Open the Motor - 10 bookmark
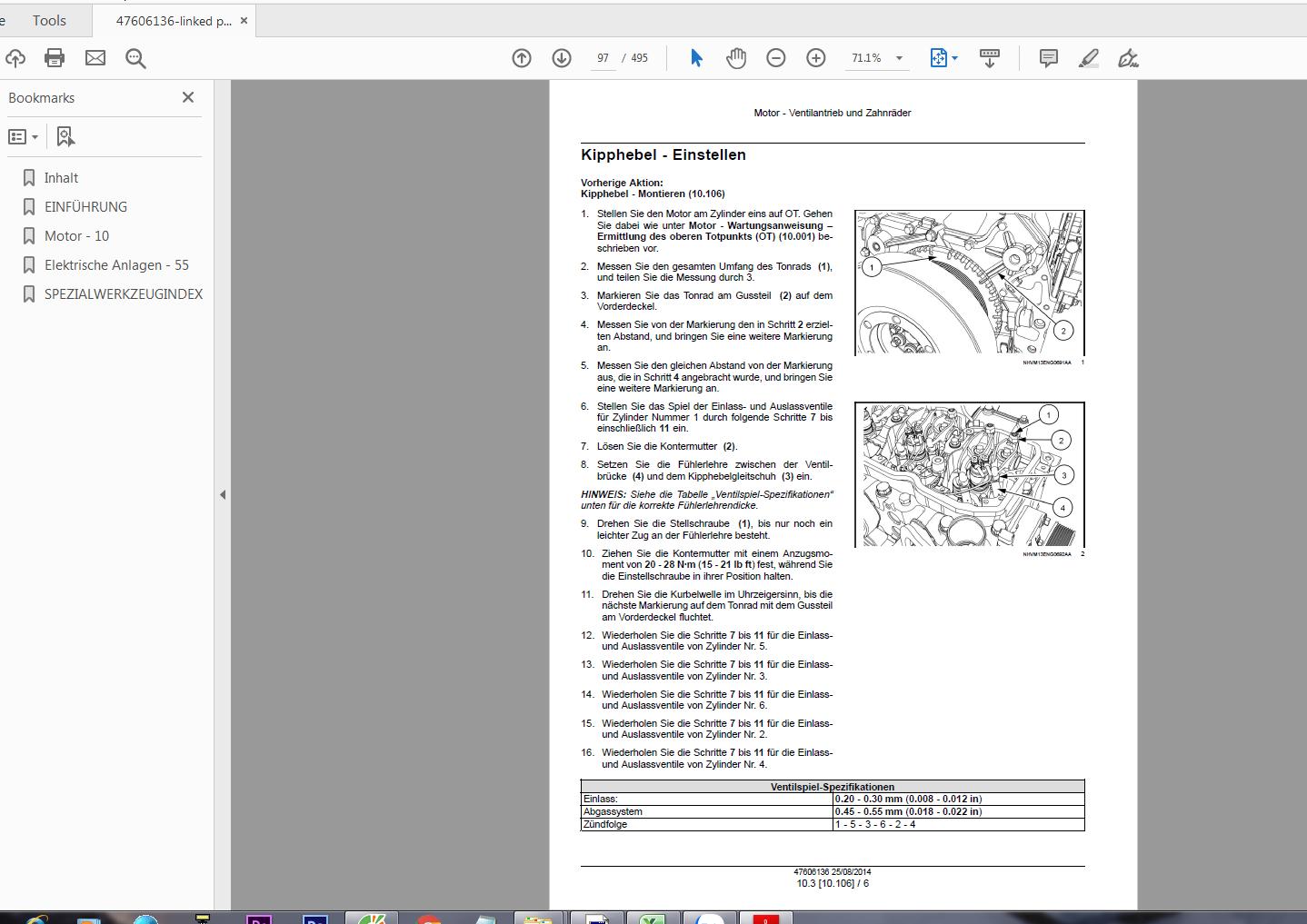The height and width of the screenshot is (924, 1307). (76, 235)
